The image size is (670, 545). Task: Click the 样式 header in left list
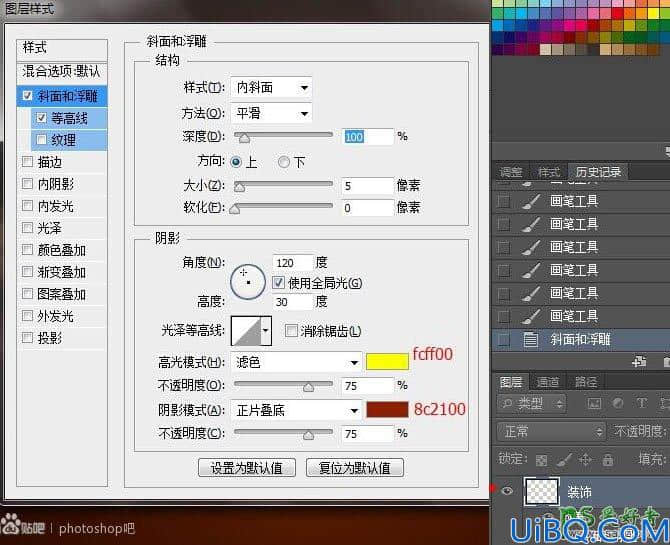(62, 48)
